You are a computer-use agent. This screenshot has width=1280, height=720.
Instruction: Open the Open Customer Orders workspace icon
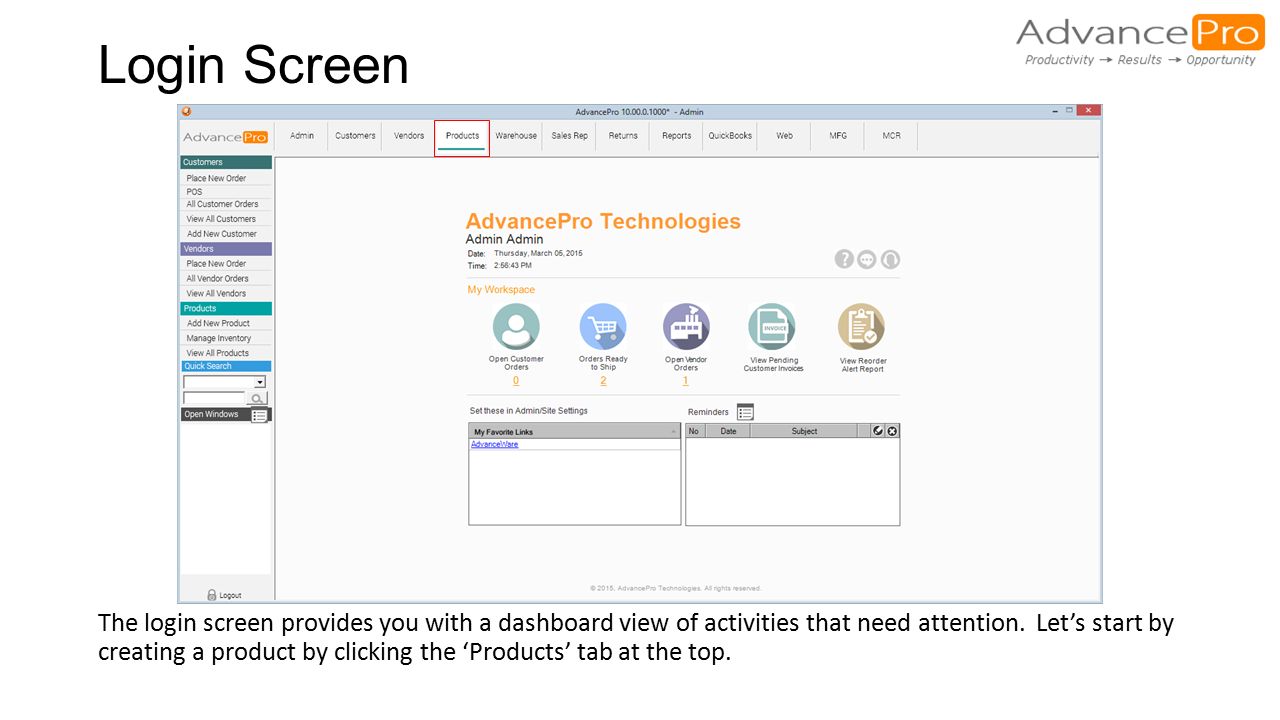coord(516,327)
